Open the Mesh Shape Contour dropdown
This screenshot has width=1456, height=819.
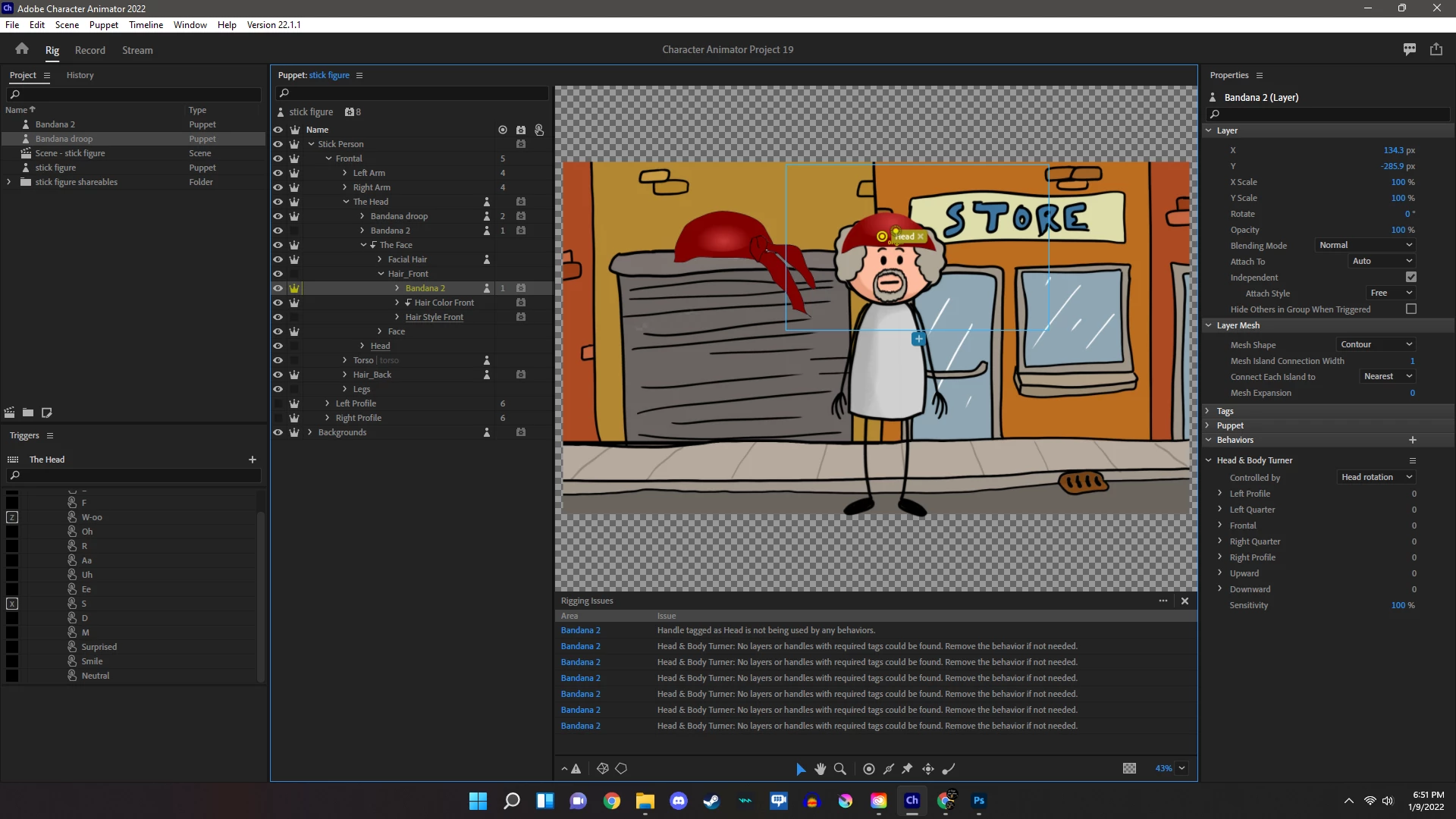[x=1376, y=344]
